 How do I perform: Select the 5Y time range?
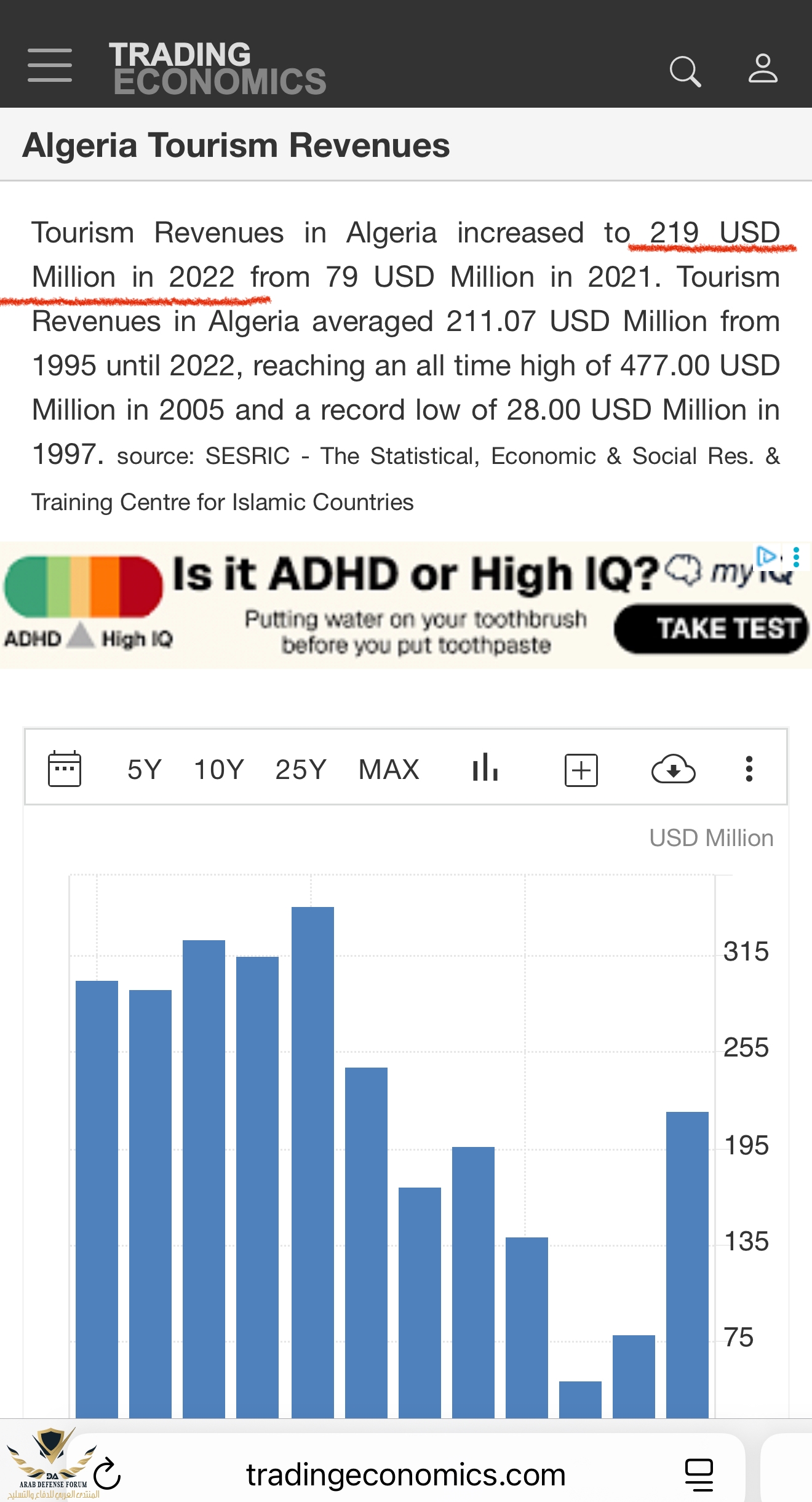(x=145, y=770)
